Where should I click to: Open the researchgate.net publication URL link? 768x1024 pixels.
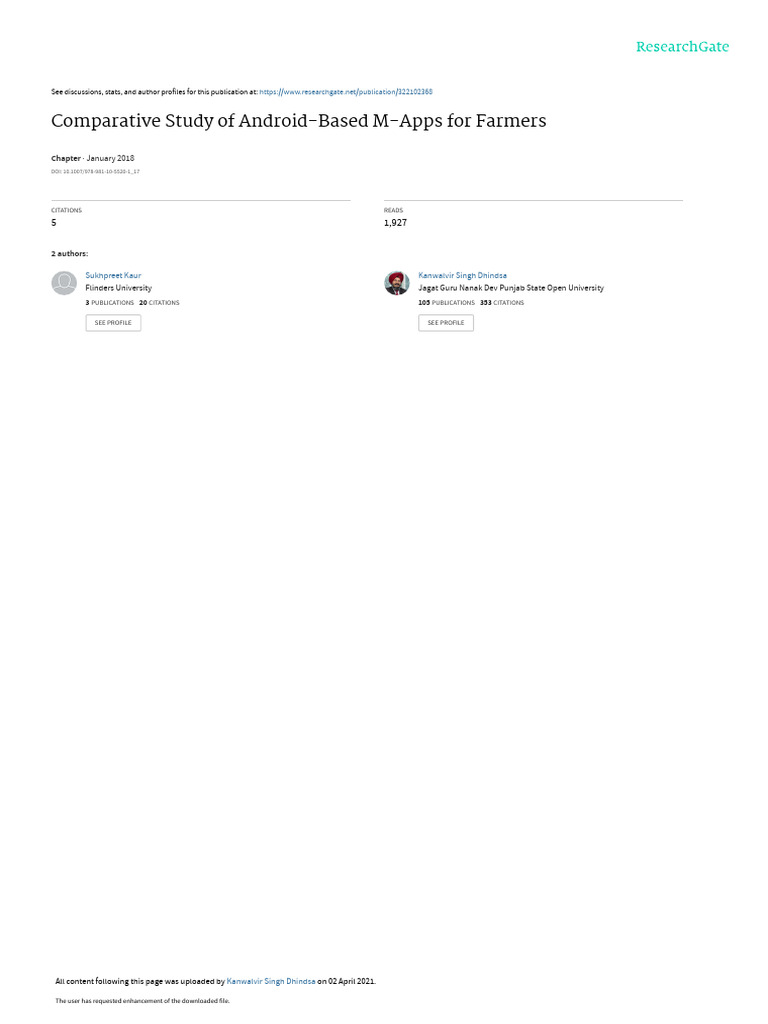click(345, 92)
